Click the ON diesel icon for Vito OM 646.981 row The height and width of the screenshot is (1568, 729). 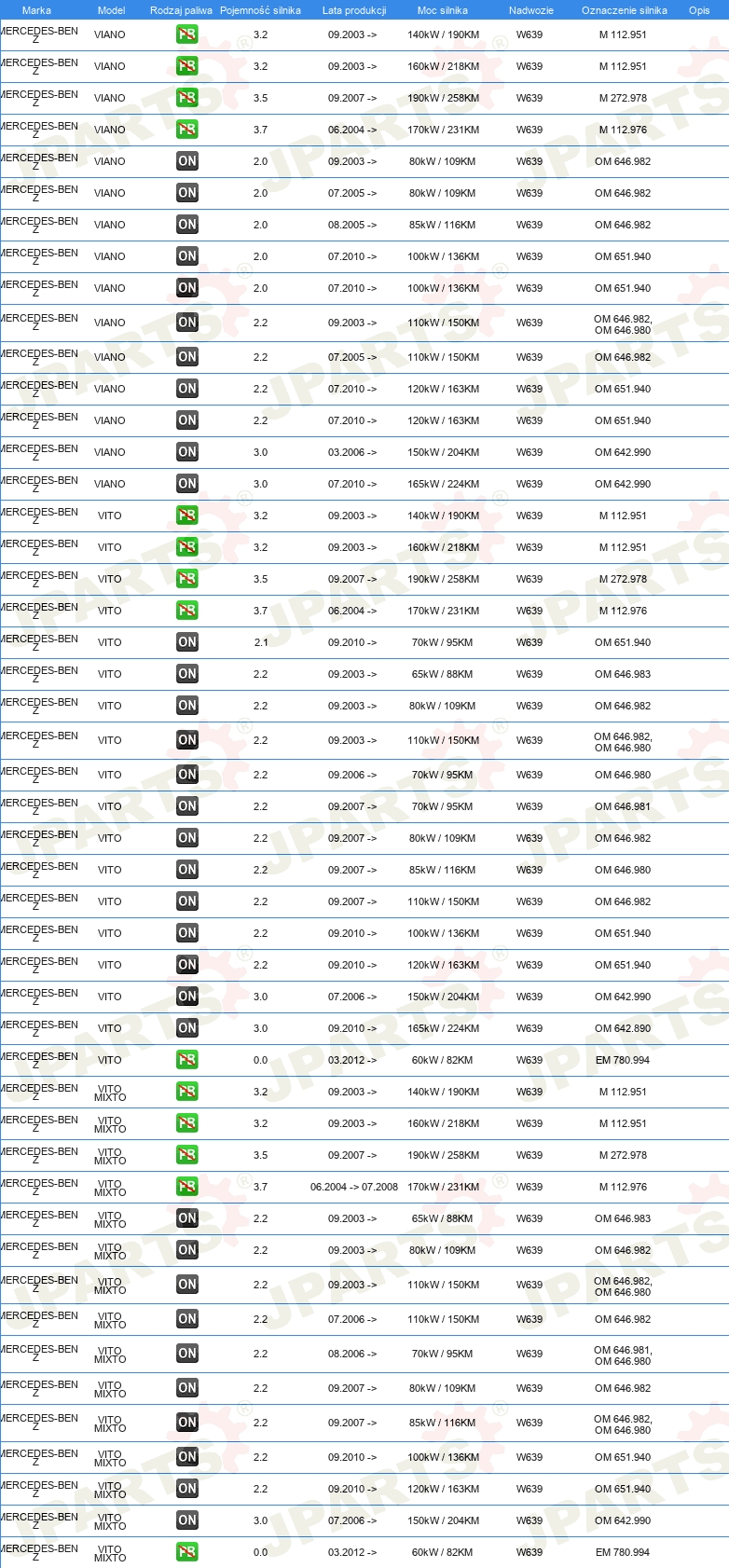[187, 806]
